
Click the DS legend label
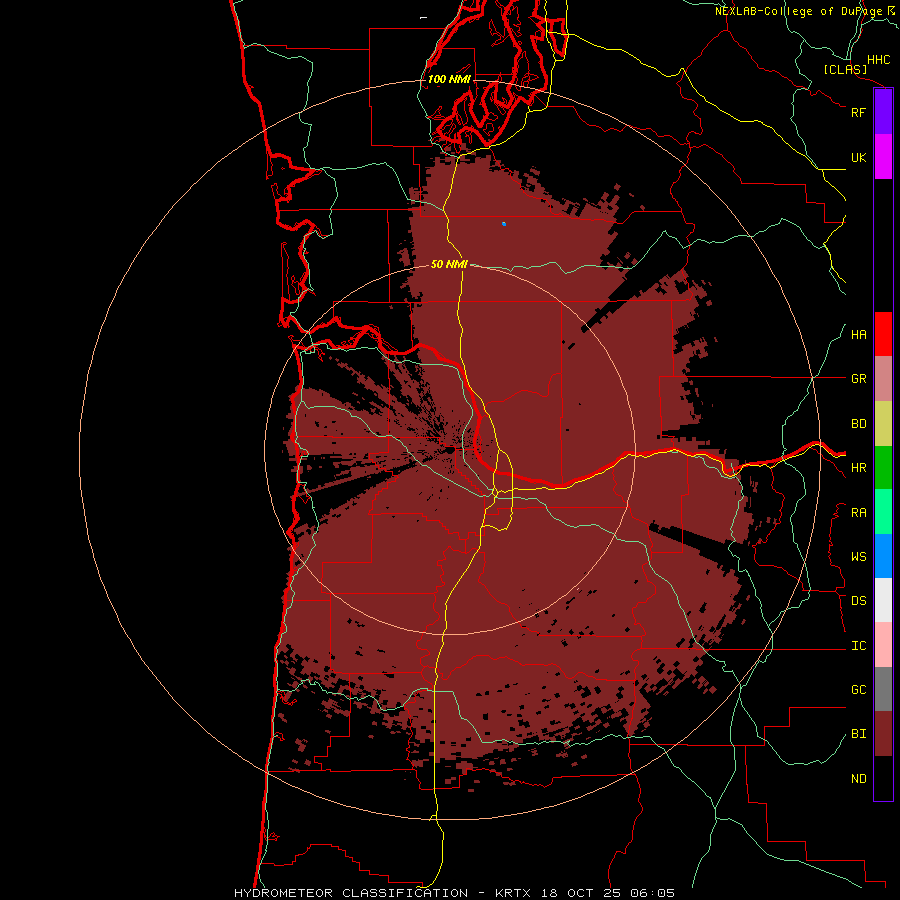(858, 600)
